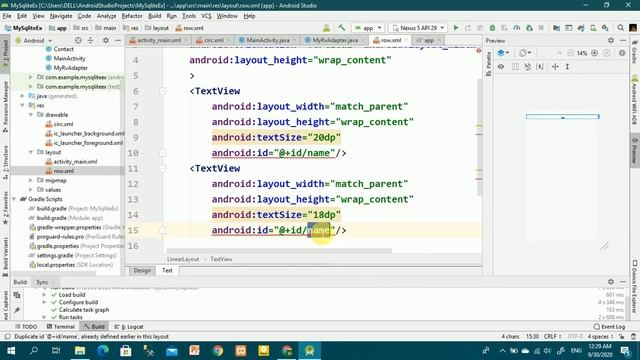640x360 pixels.
Task: Open Chrome from Windows taskbar
Action: (218, 351)
